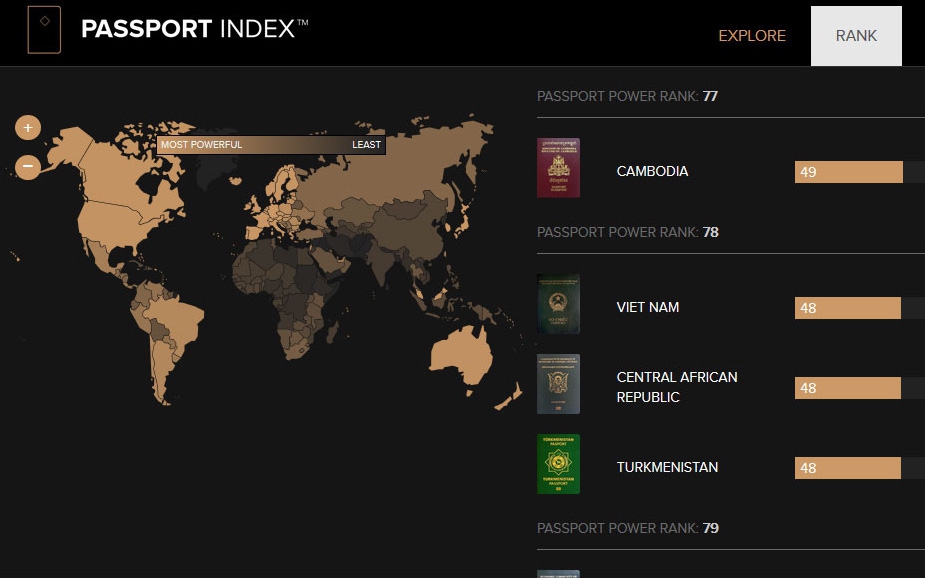
Task: Click Cambodia's score bar showing 49
Action: pyautogui.click(x=848, y=171)
